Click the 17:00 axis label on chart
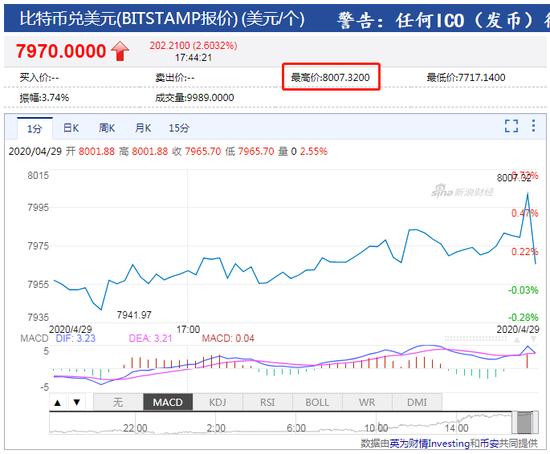 point(188,329)
